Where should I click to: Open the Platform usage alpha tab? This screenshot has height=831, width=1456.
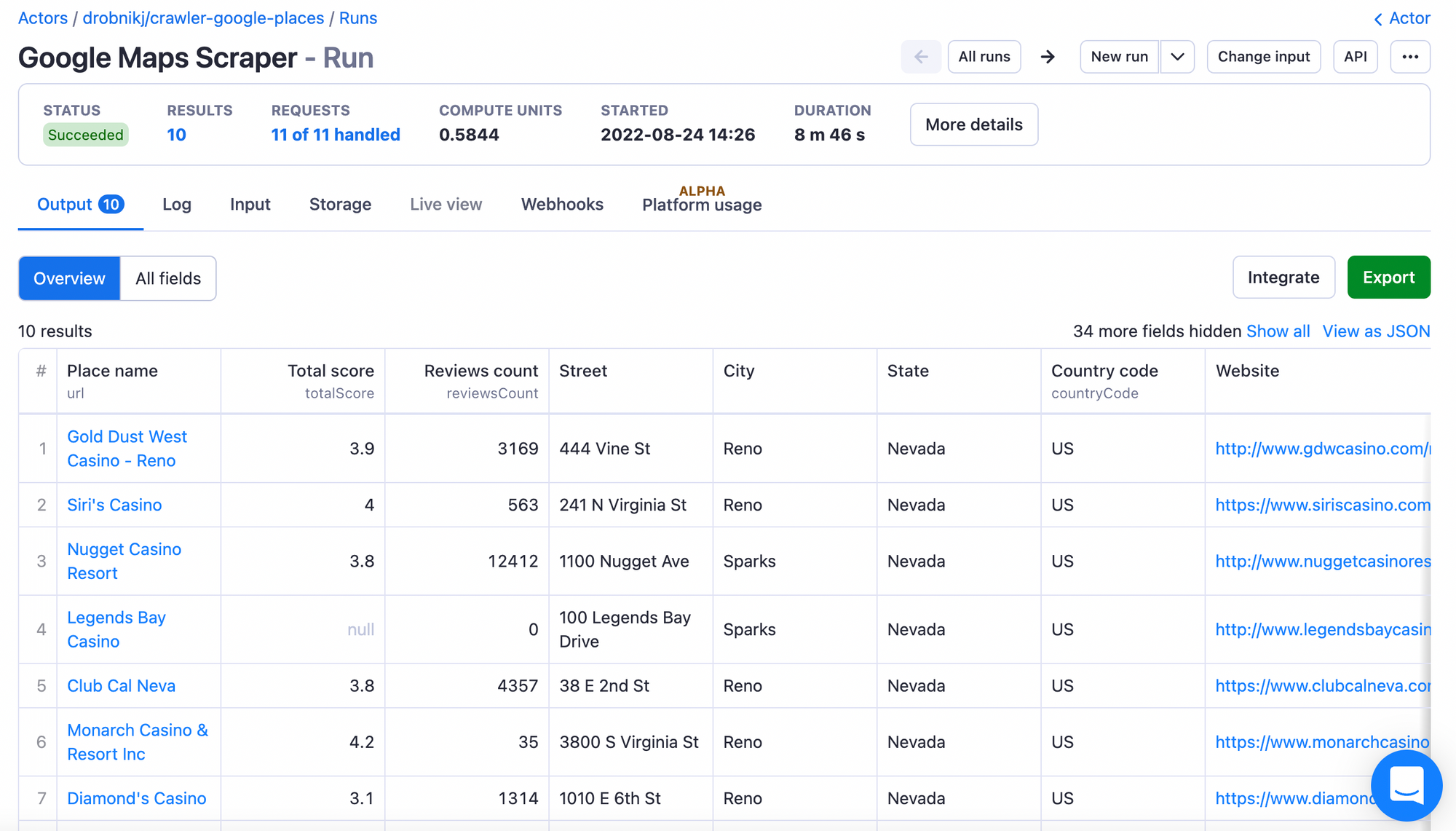click(x=700, y=205)
